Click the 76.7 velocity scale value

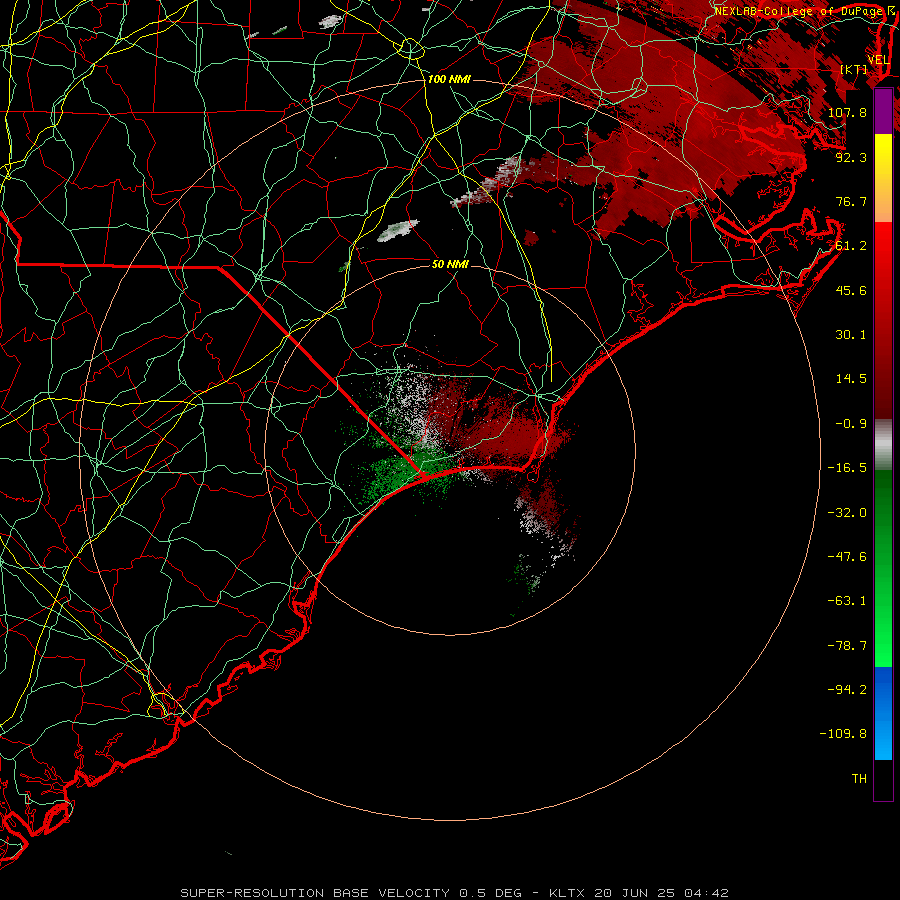click(851, 201)
